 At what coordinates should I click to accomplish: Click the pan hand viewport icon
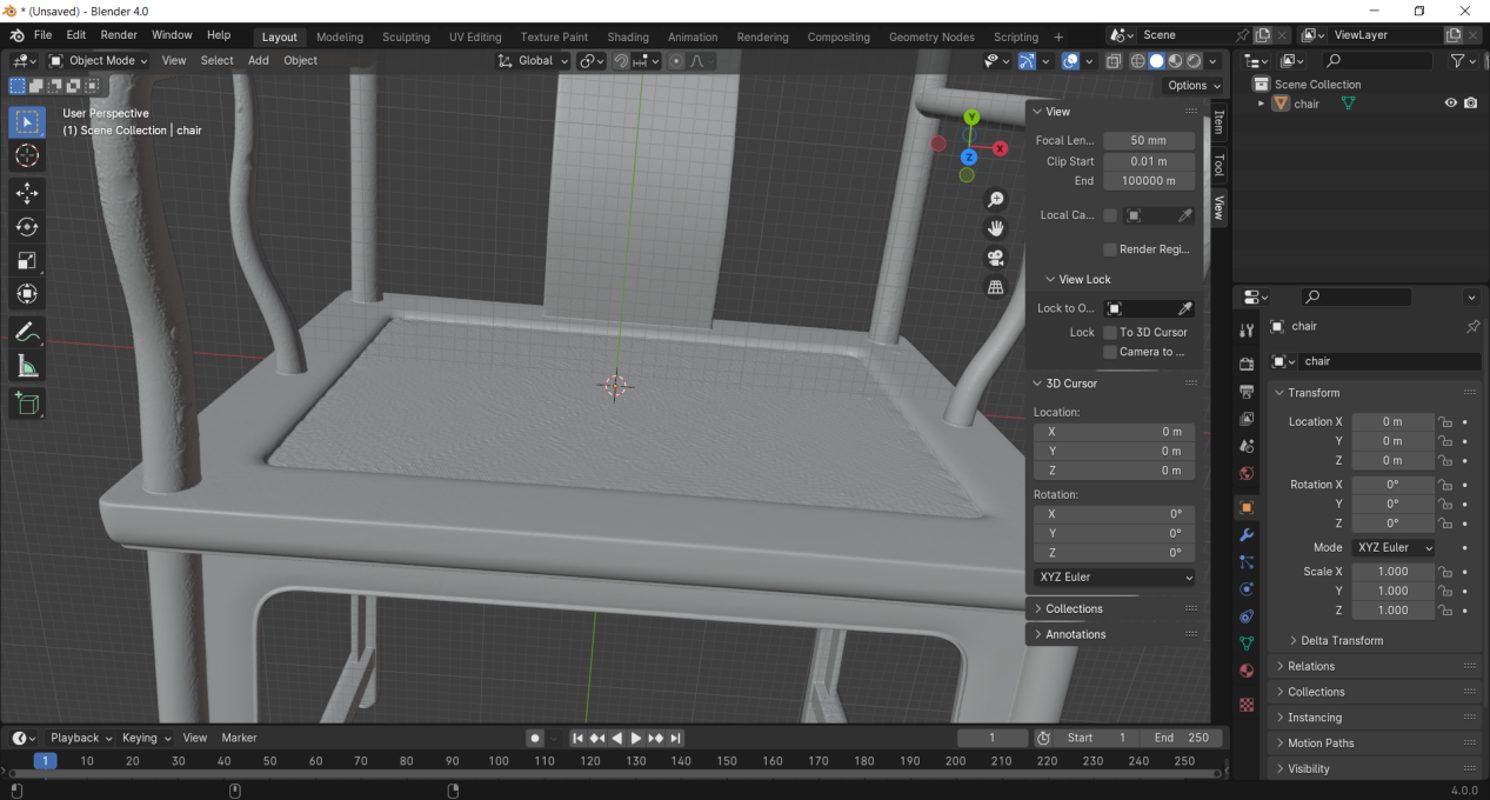pos(995,229)
